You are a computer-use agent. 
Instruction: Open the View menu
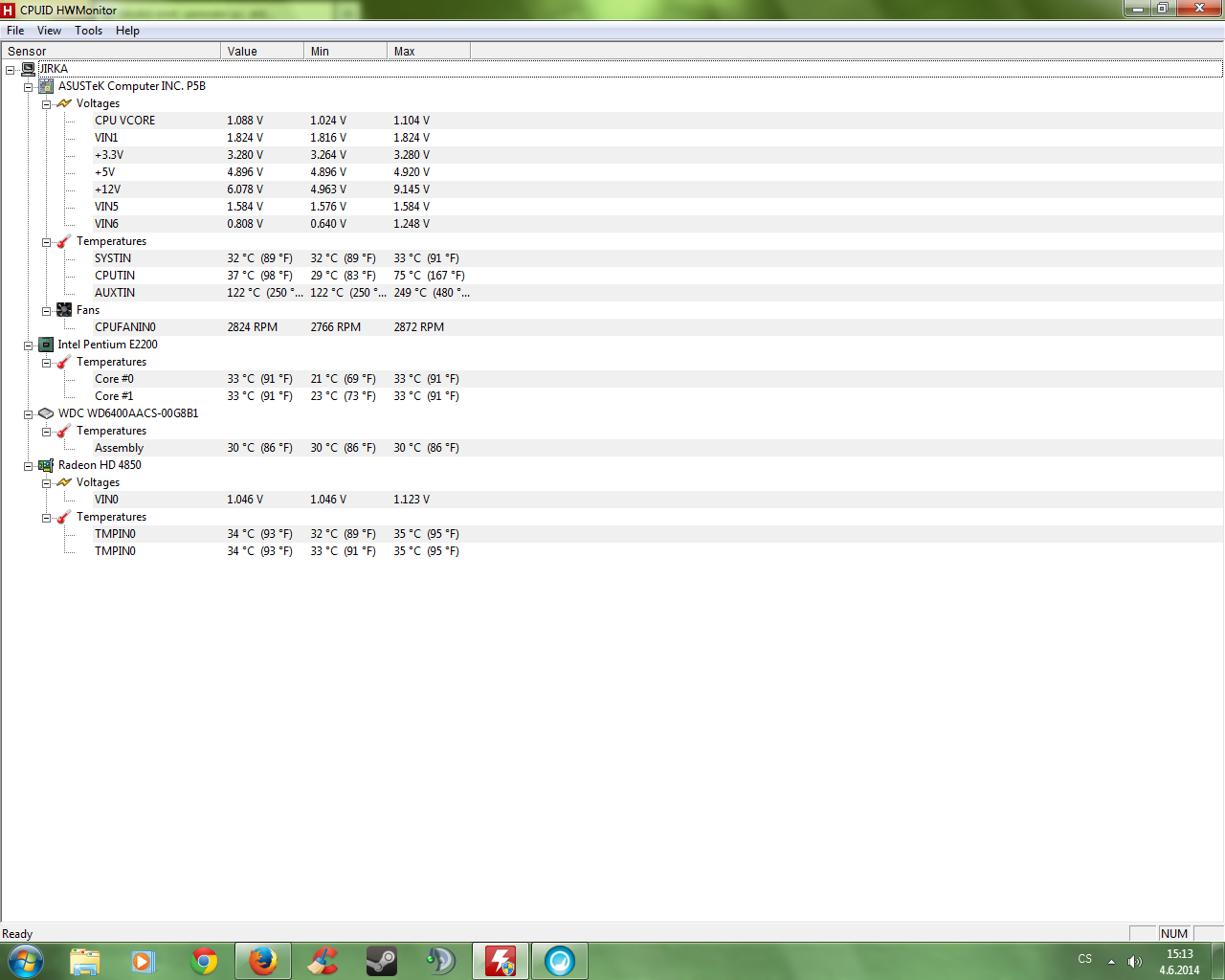click(x=49, y=31)
